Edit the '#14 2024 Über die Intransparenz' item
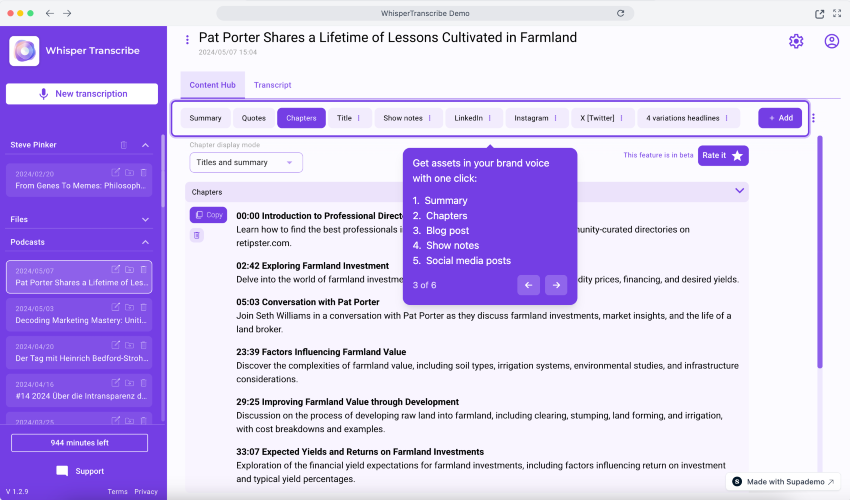This screenshot has height=500, width=850. coord(115,383)
